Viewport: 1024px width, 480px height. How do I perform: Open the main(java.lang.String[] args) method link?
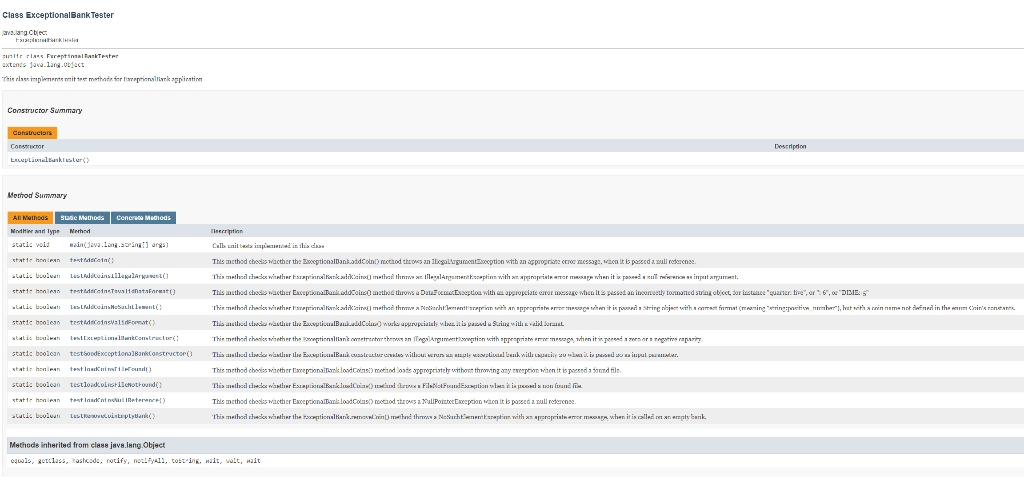(120, 245)
